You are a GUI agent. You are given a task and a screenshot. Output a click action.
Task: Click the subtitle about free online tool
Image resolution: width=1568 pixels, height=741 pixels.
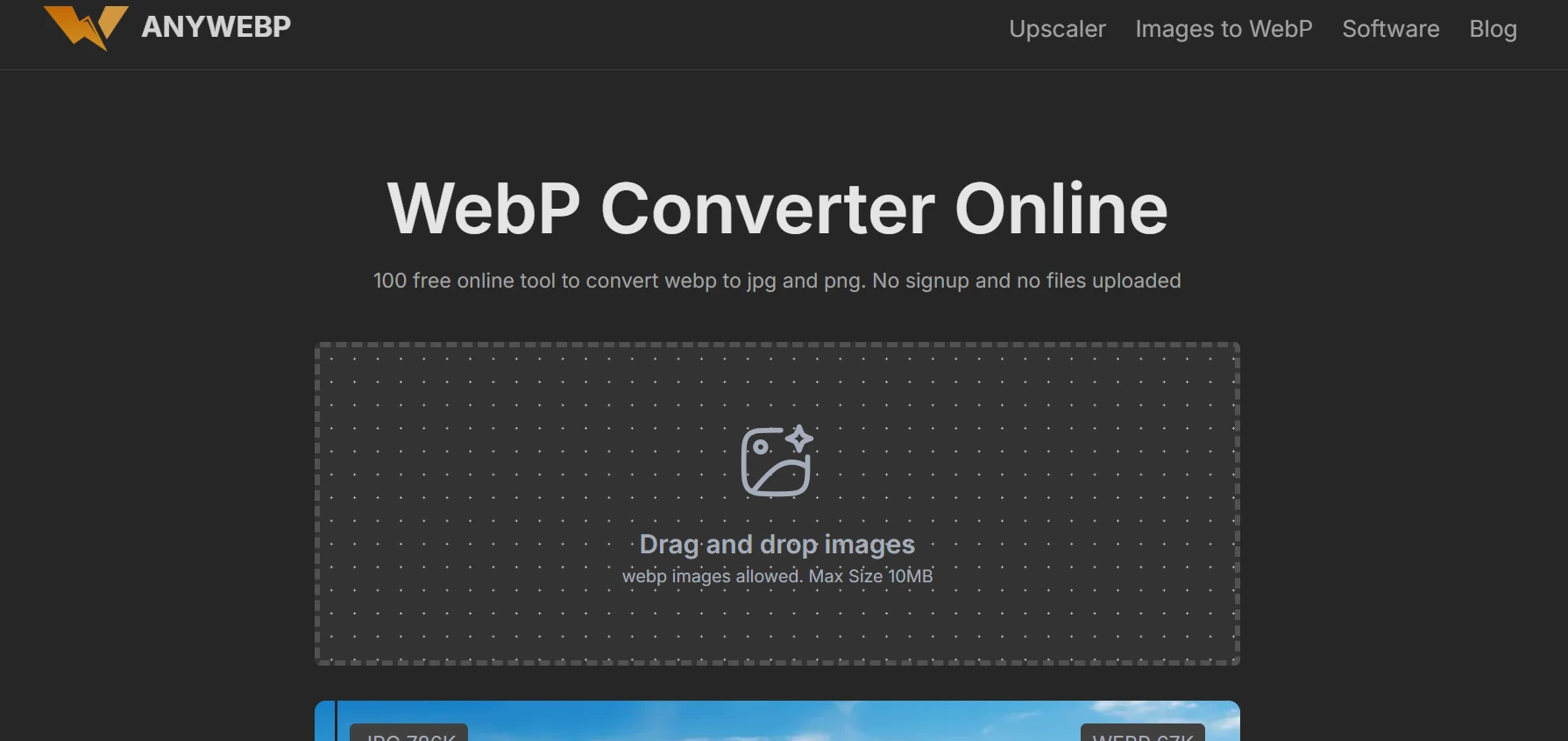click(777, 281)
